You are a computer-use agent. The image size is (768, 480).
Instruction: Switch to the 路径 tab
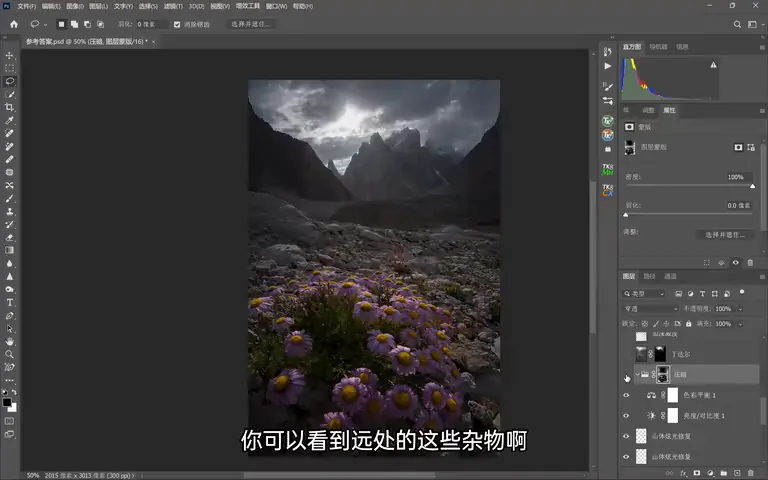pos(649,277)
